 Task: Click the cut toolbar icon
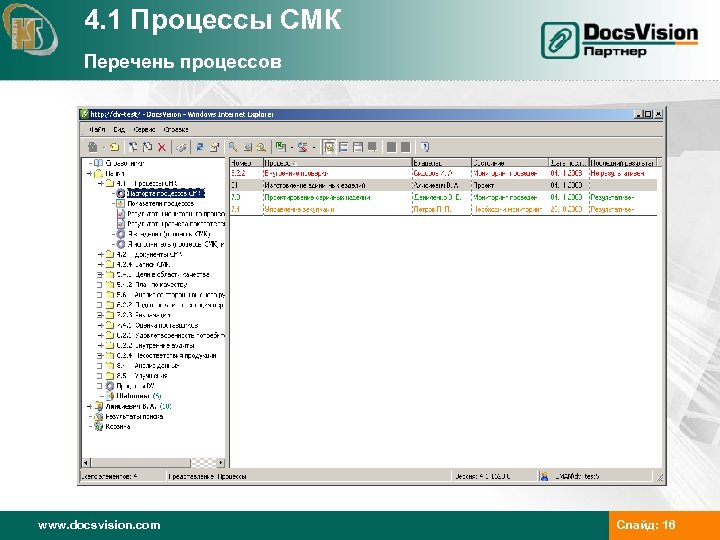pos(133,147)
